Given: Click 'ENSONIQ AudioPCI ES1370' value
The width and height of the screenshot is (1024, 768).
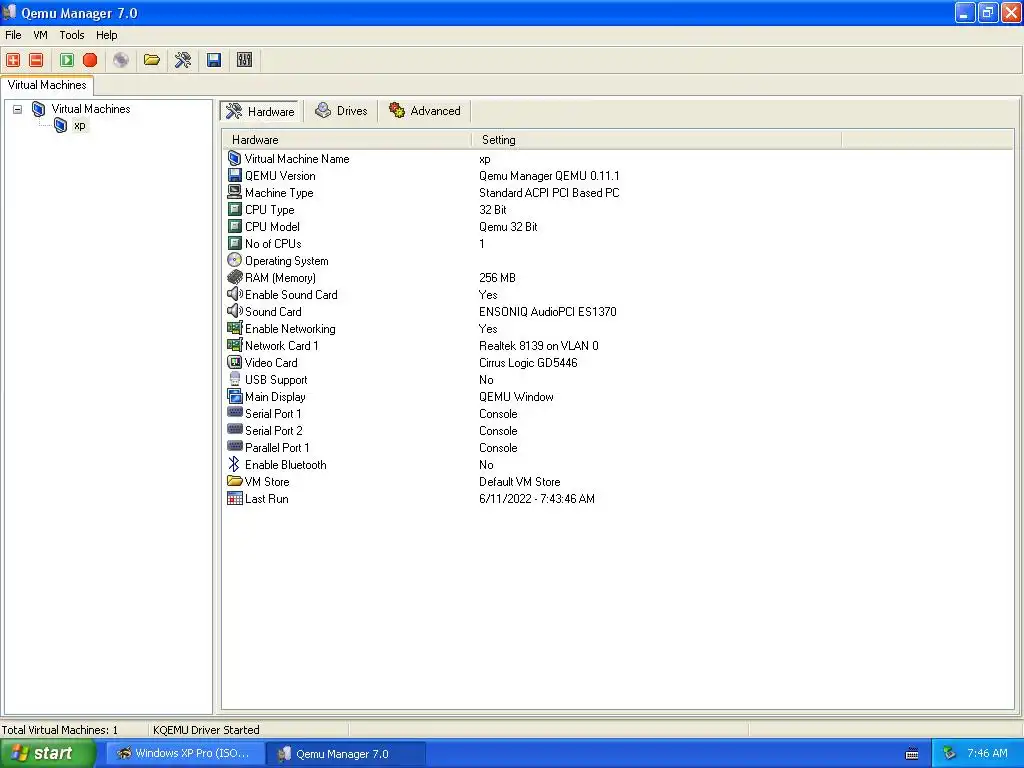Looking at the screenshot, I should tap(547, 312).
